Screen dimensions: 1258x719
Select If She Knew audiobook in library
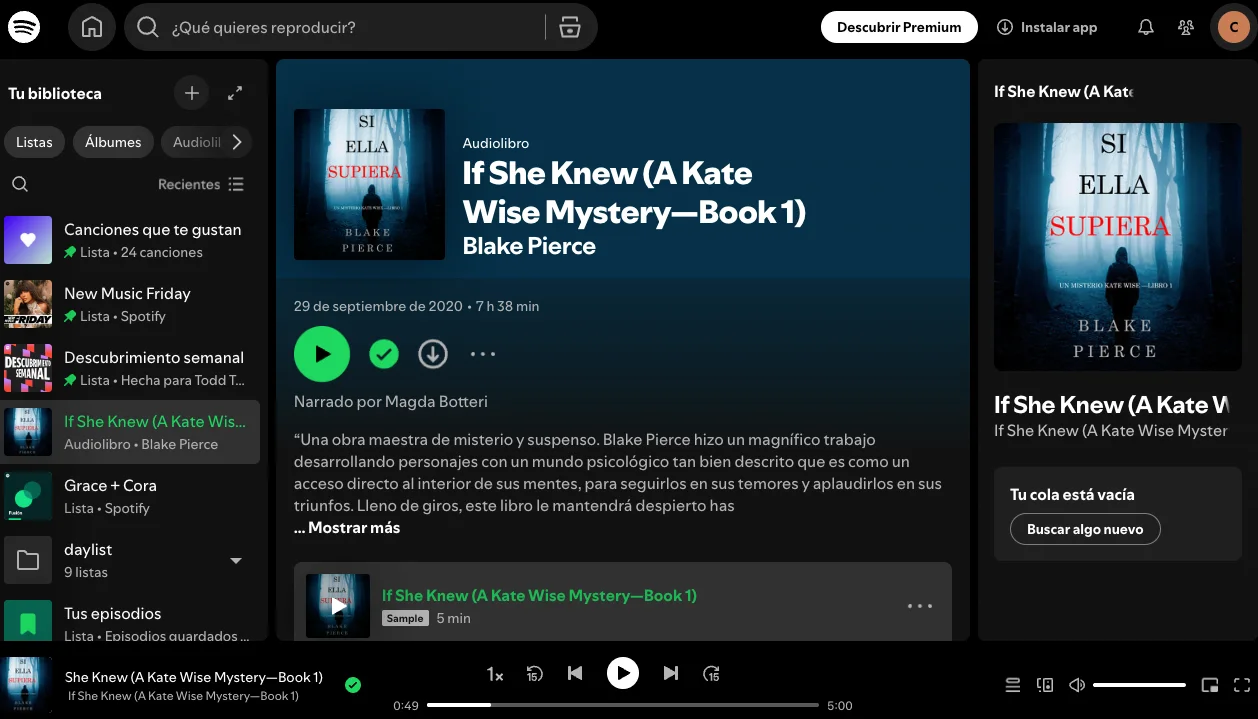[132, 432]
